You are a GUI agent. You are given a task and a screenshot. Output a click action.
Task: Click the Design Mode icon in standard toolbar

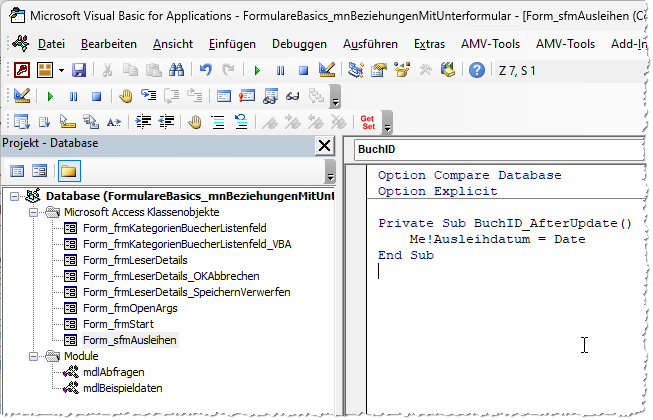[x=325, y=70]
